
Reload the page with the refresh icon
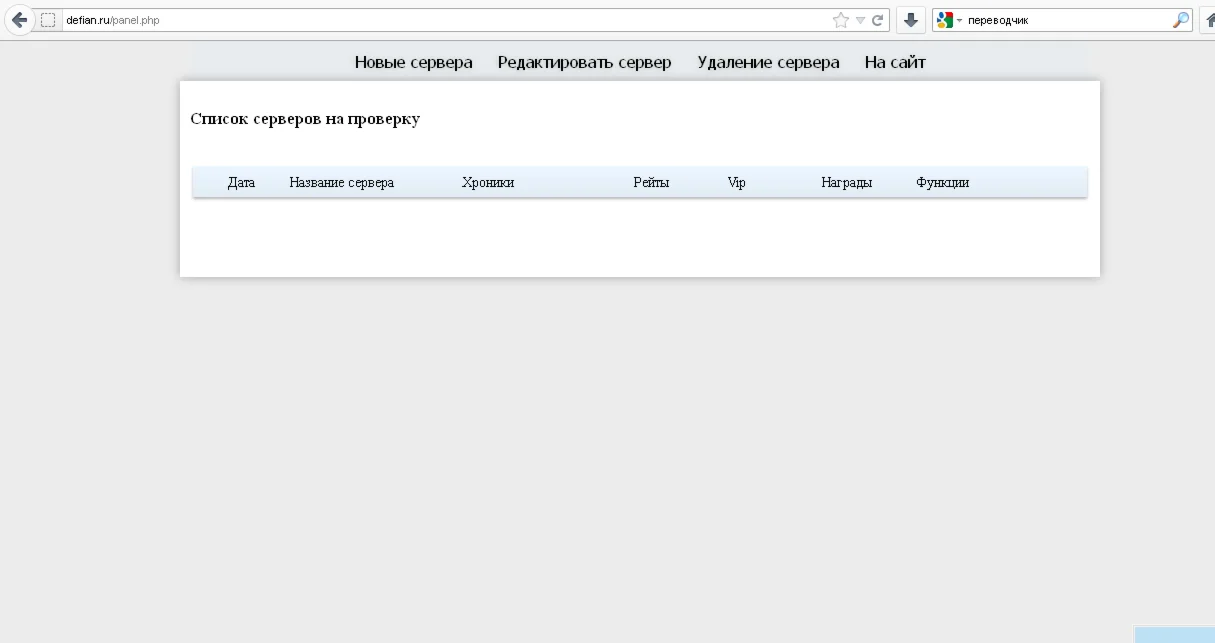[x=877, y=20]
